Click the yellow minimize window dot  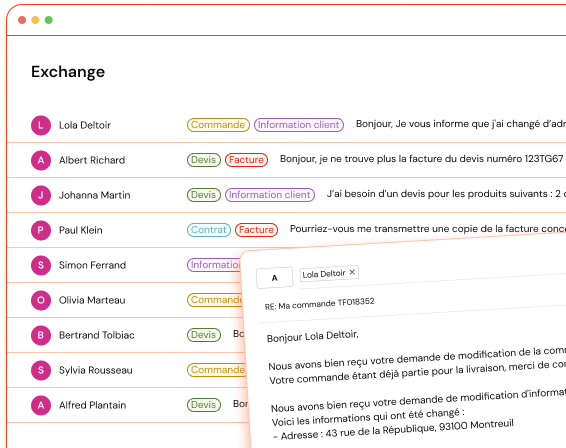[35, 20]
